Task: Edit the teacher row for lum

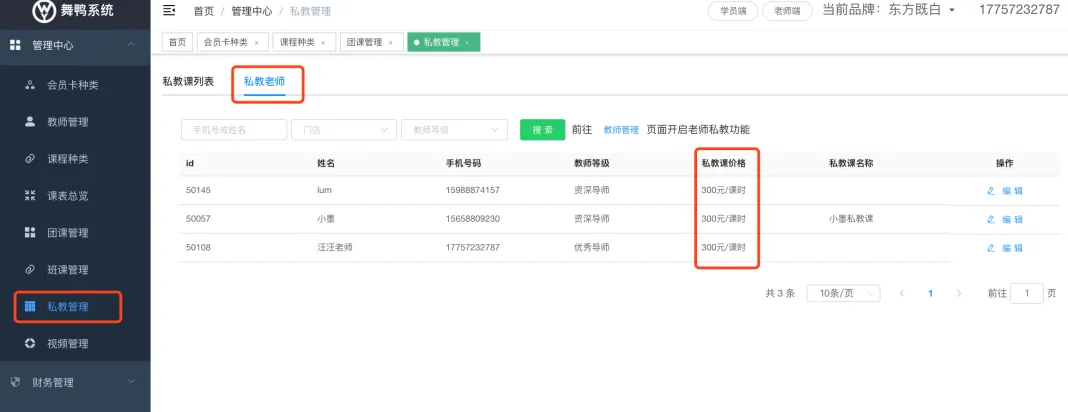Action: [1004, 190]
